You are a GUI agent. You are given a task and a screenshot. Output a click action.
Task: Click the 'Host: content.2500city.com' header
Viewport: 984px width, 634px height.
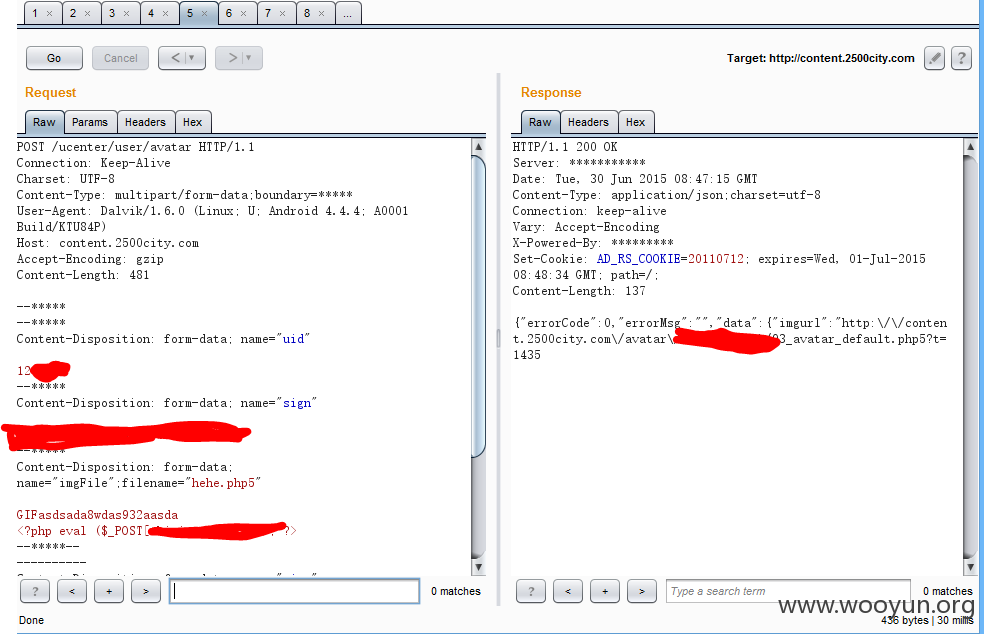[x=107, y=243]
